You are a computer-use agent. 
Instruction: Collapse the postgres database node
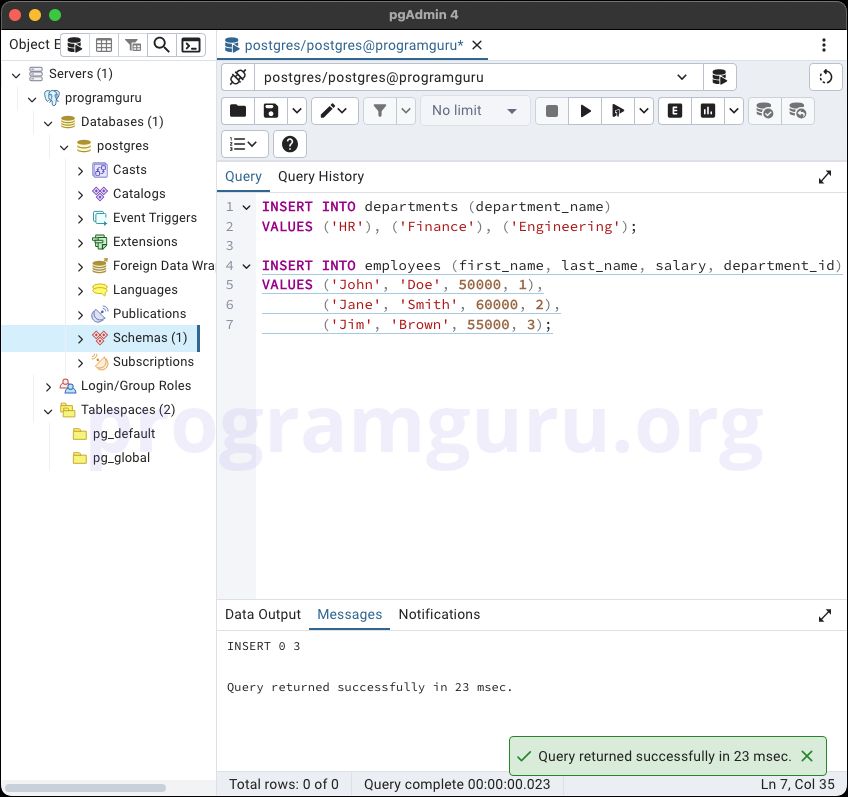pos(64,147)
